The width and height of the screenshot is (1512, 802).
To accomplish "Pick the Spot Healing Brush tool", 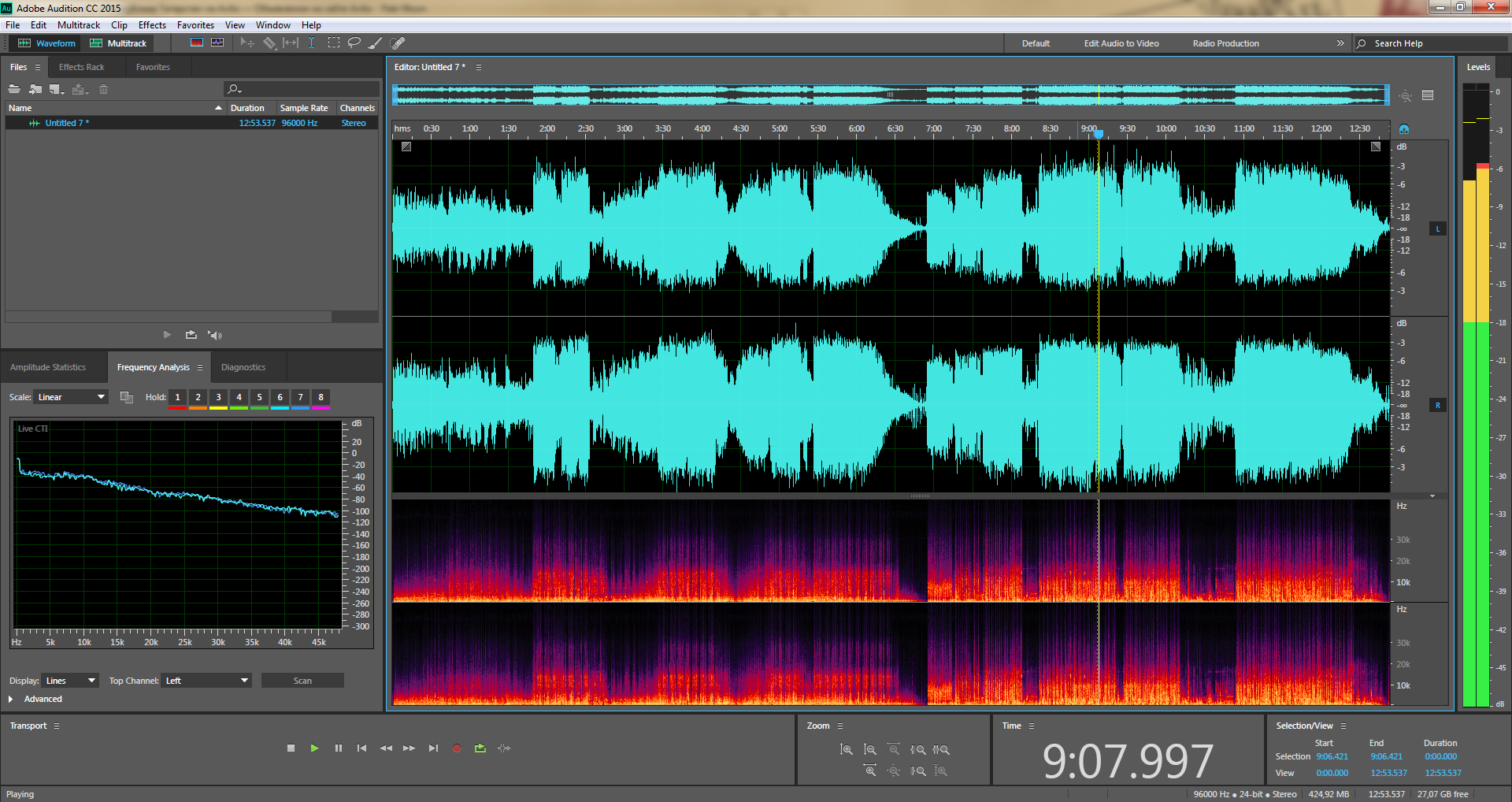I will (398, 43).
